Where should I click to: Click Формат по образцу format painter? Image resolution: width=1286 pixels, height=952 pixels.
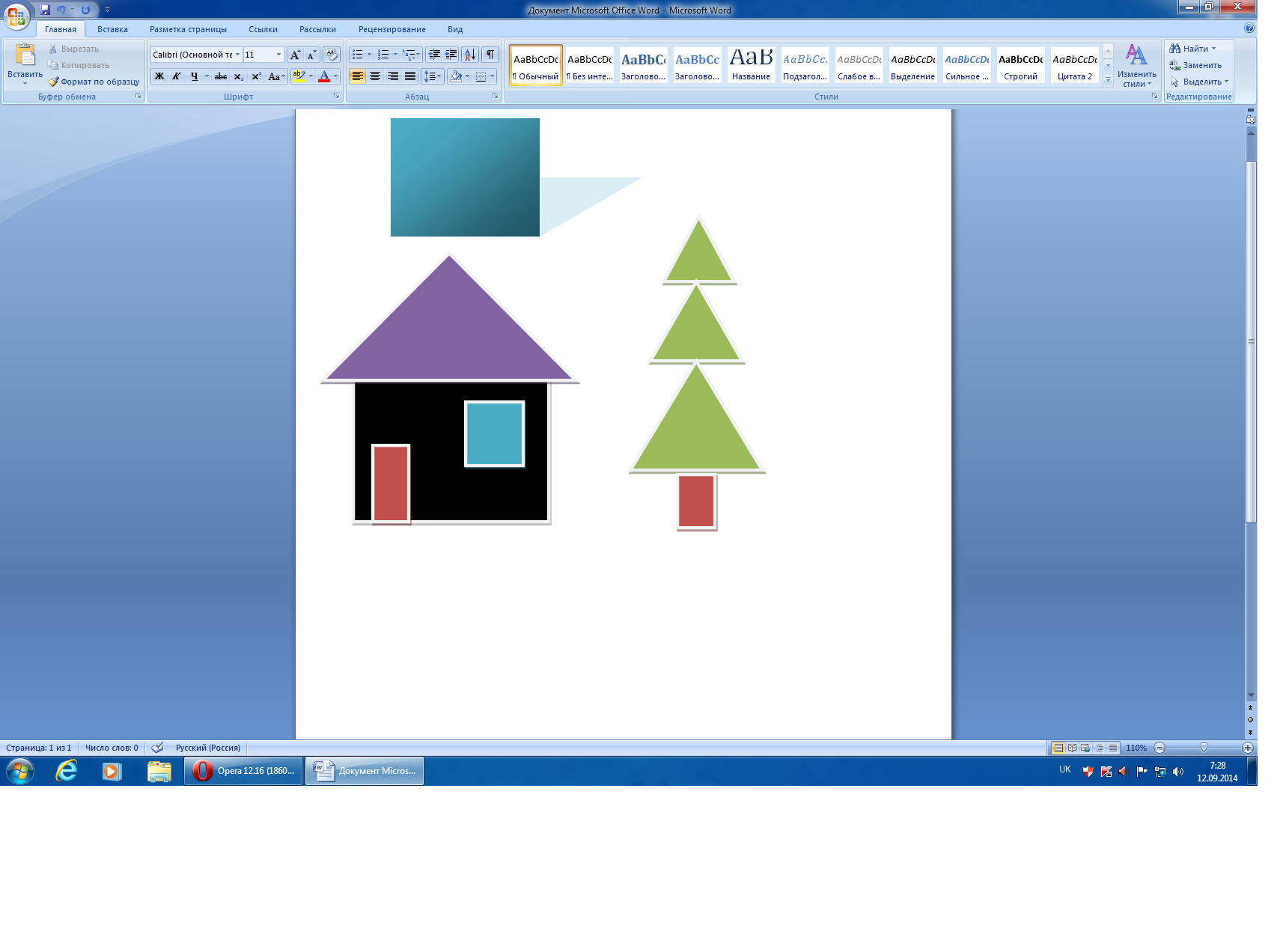point(94,82)
